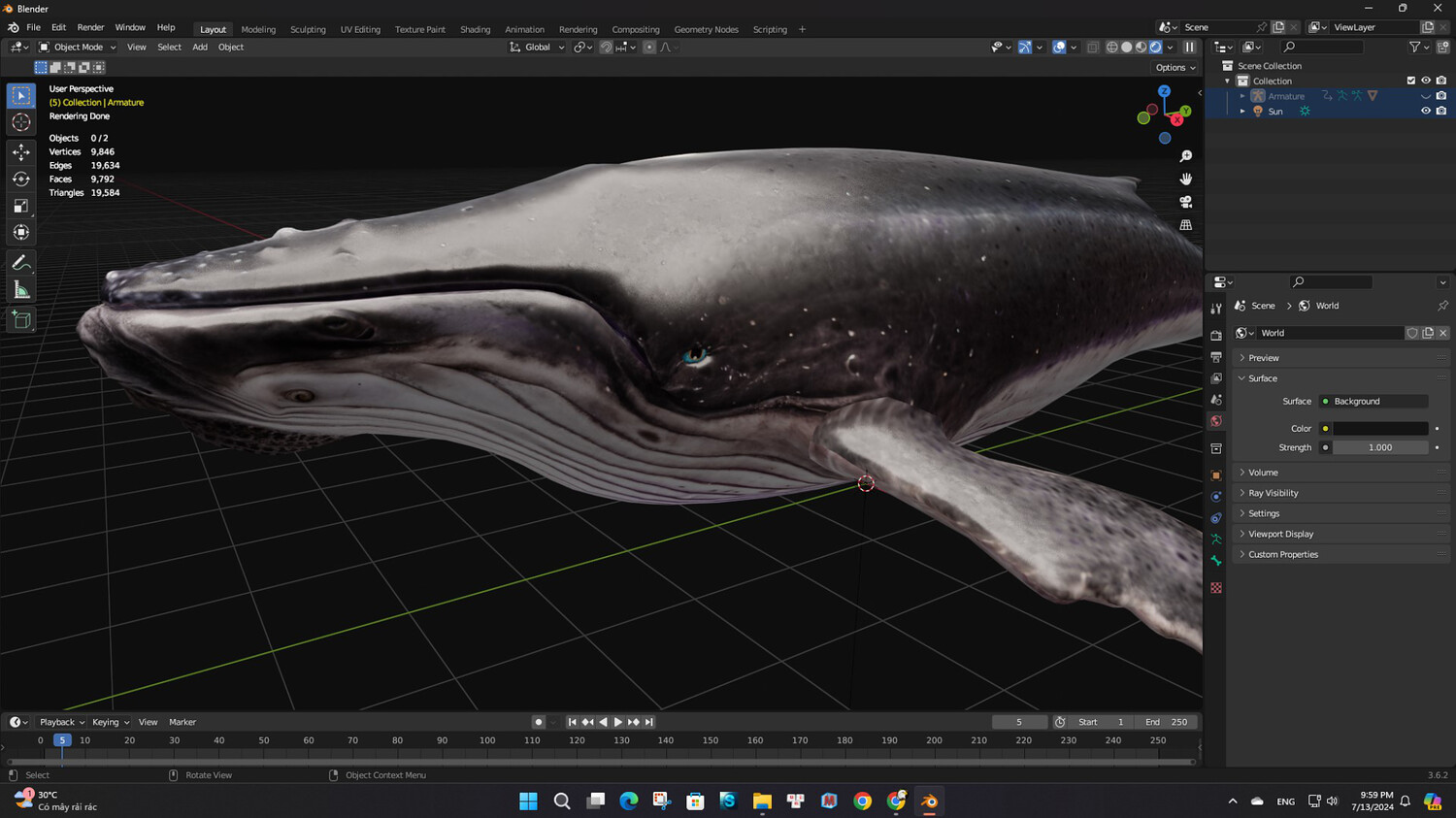
Task: Expand the Volume panel
Action: coord(1263,473)
